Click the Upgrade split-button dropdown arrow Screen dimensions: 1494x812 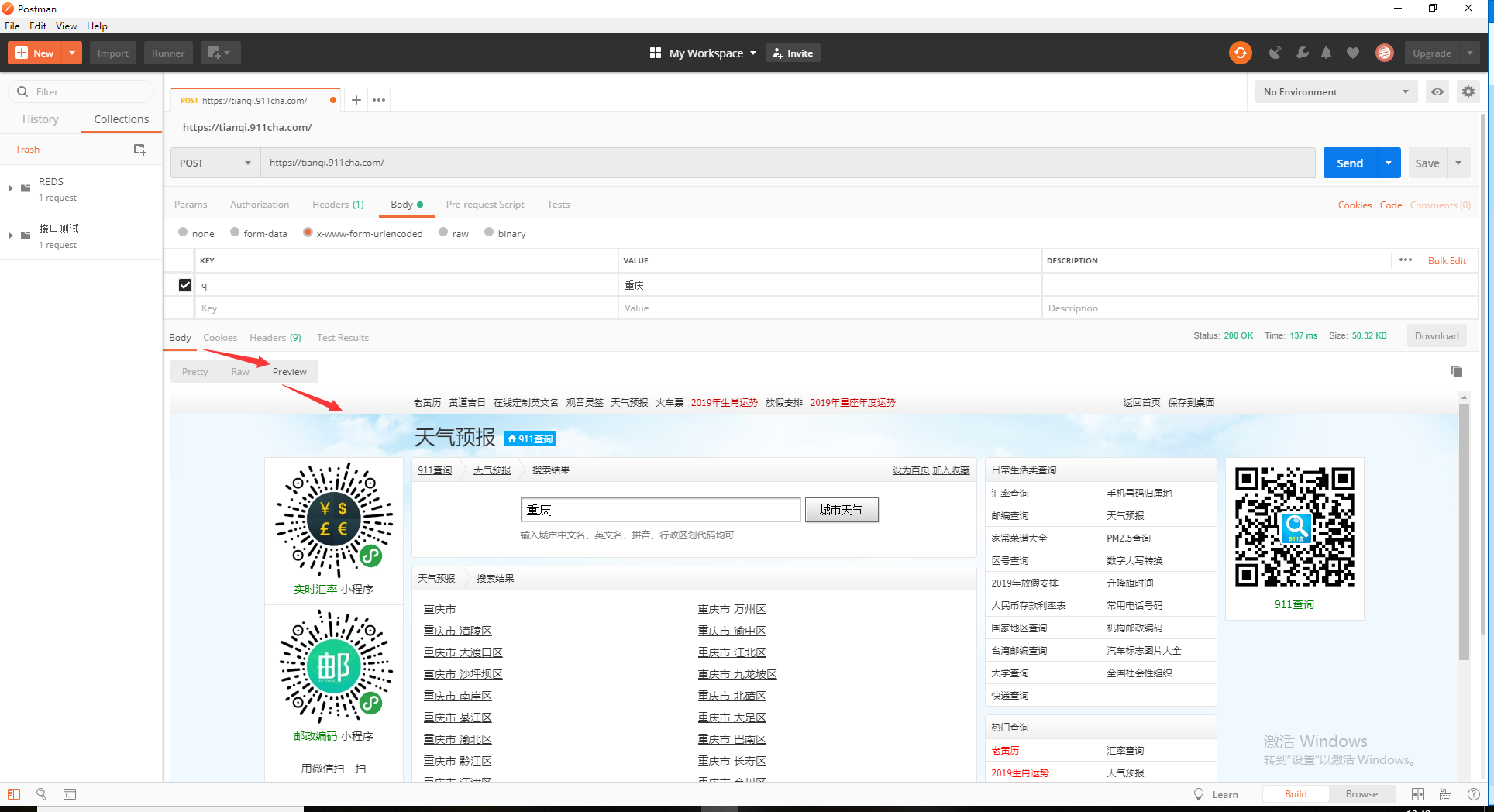coord(1468,53)
